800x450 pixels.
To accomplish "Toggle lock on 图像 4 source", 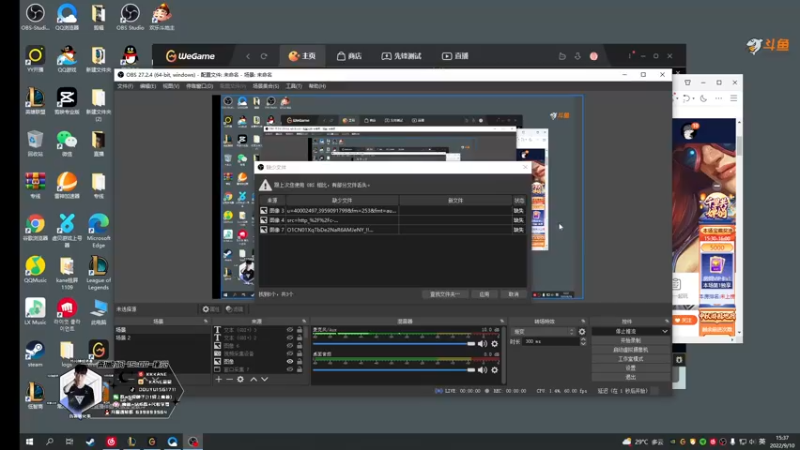I will click(x=299, y=346).
